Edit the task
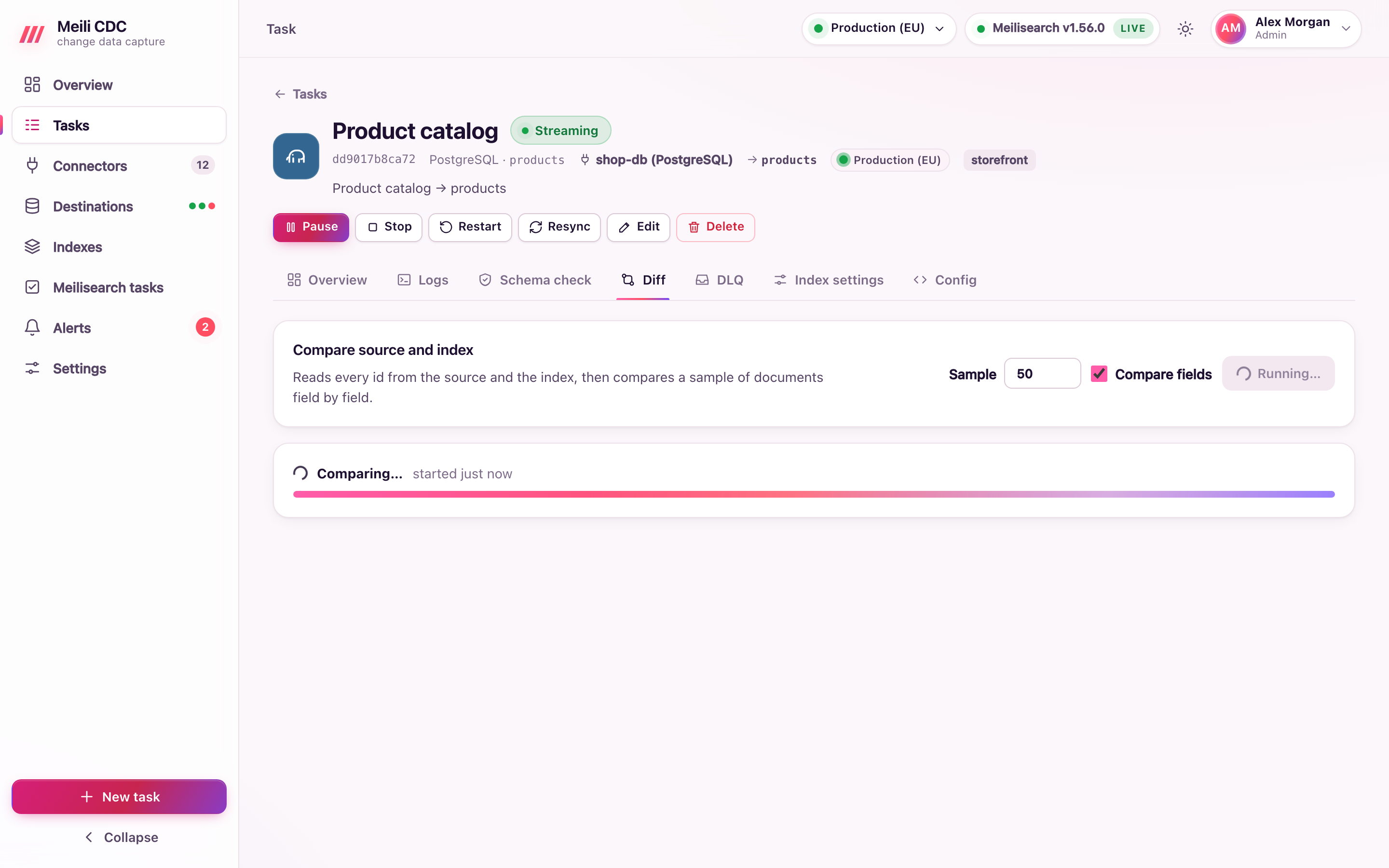Image resolution: width=1389 pixels, height=868 pixels. coord(638,227)
